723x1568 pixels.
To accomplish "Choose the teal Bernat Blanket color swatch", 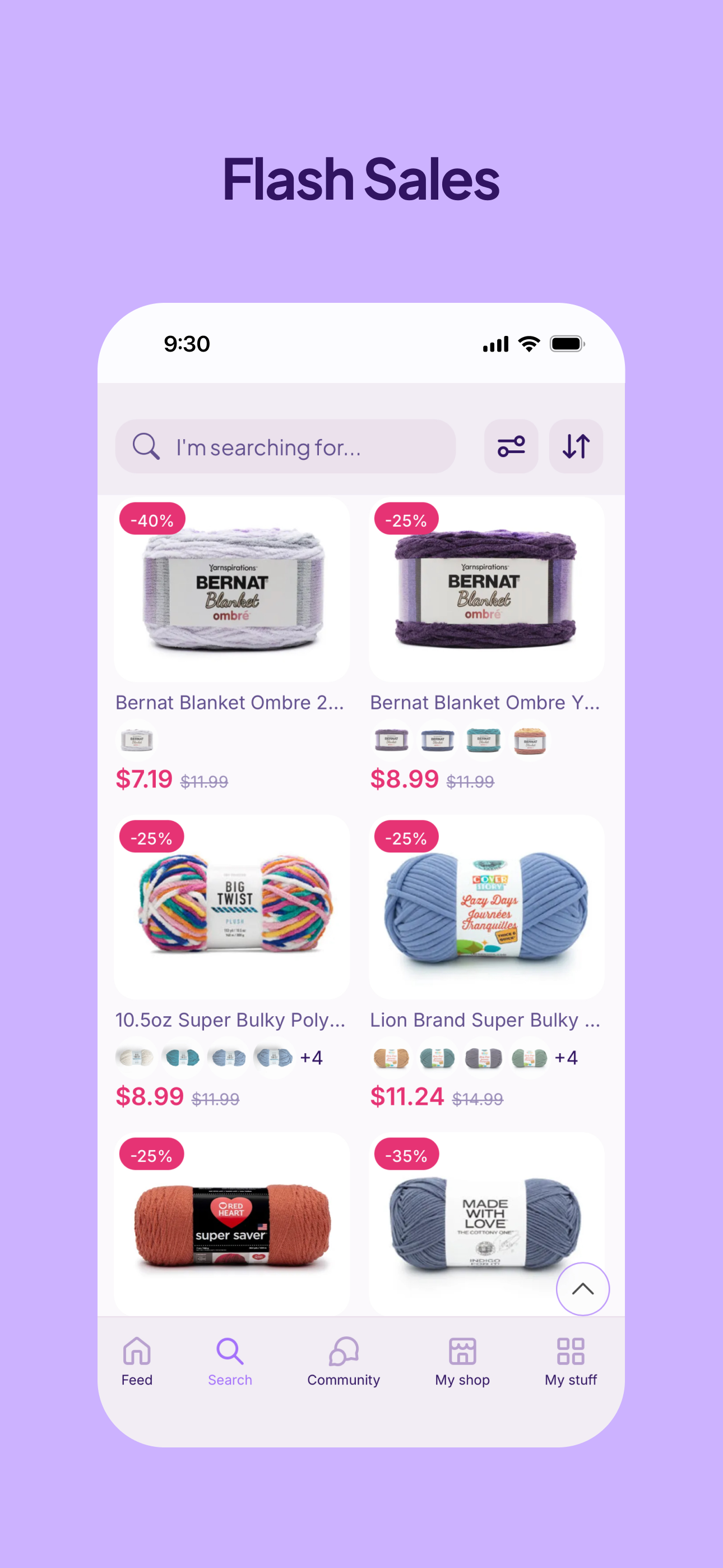I will pyautogui.click(x=484, y=740).
